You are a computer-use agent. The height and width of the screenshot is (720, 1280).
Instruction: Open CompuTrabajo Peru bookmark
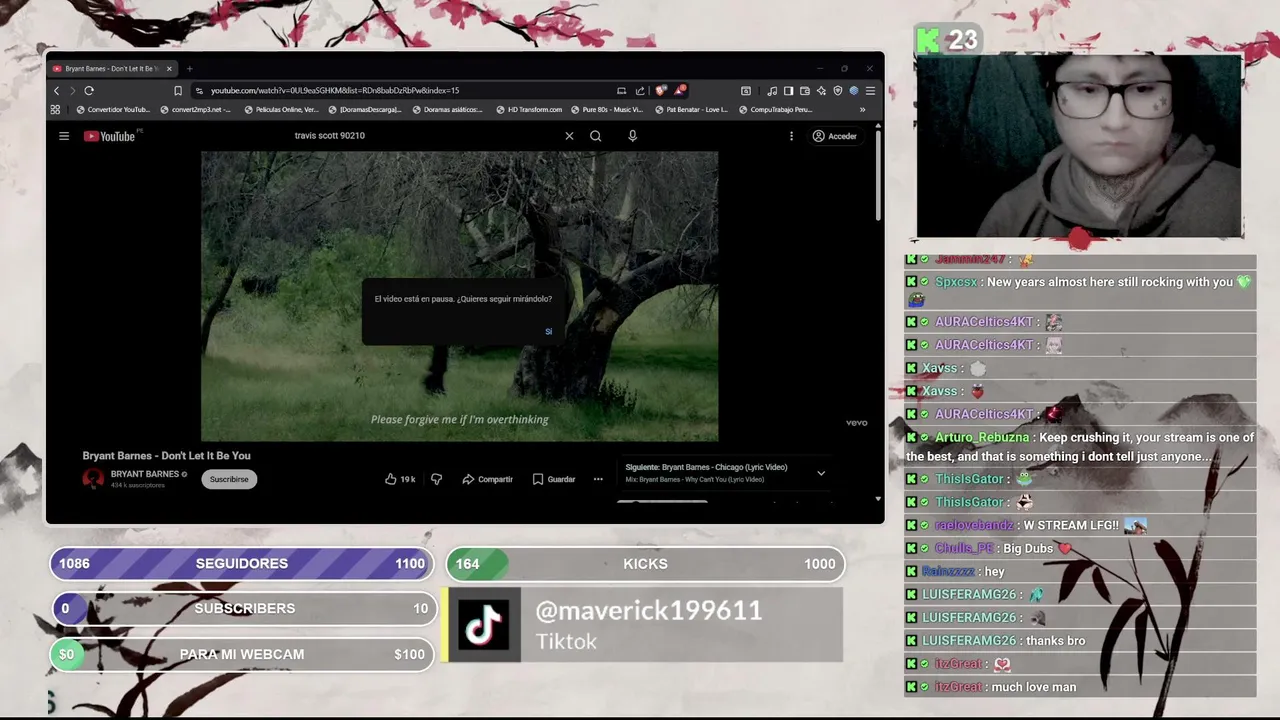click(775, 109)
